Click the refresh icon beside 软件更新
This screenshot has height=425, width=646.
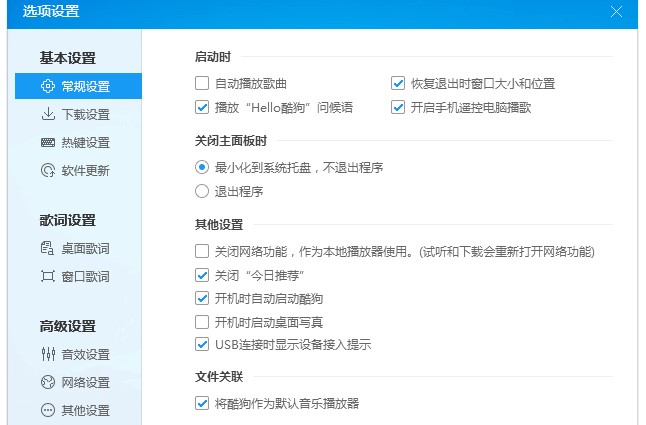[48, 170]
